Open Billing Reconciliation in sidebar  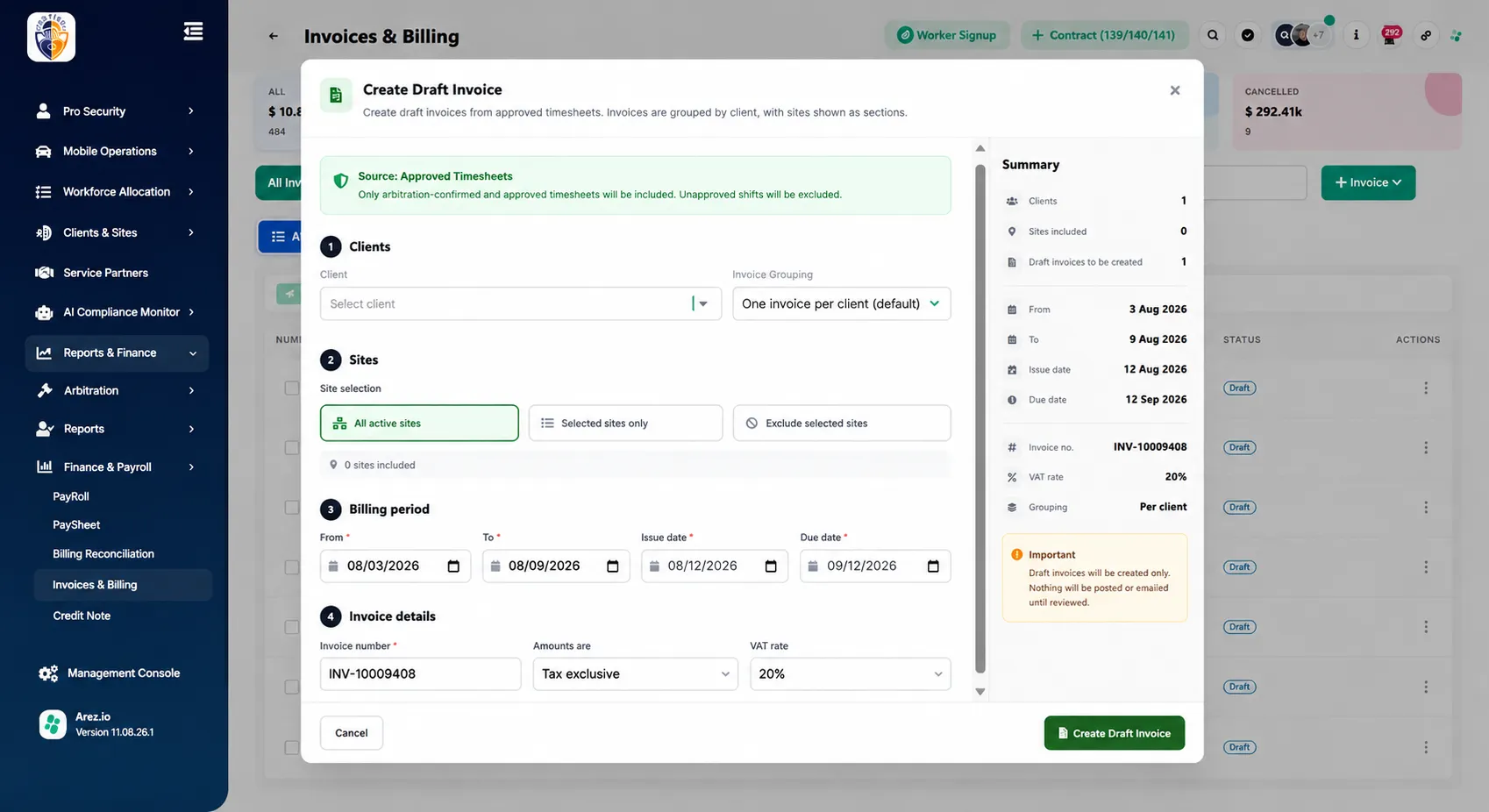click(103, 554)
